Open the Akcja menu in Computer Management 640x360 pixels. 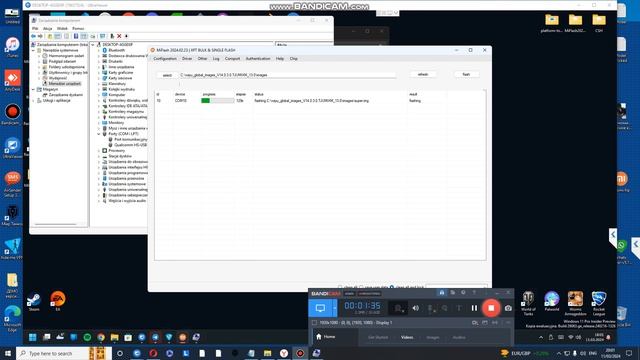[48, 29]
